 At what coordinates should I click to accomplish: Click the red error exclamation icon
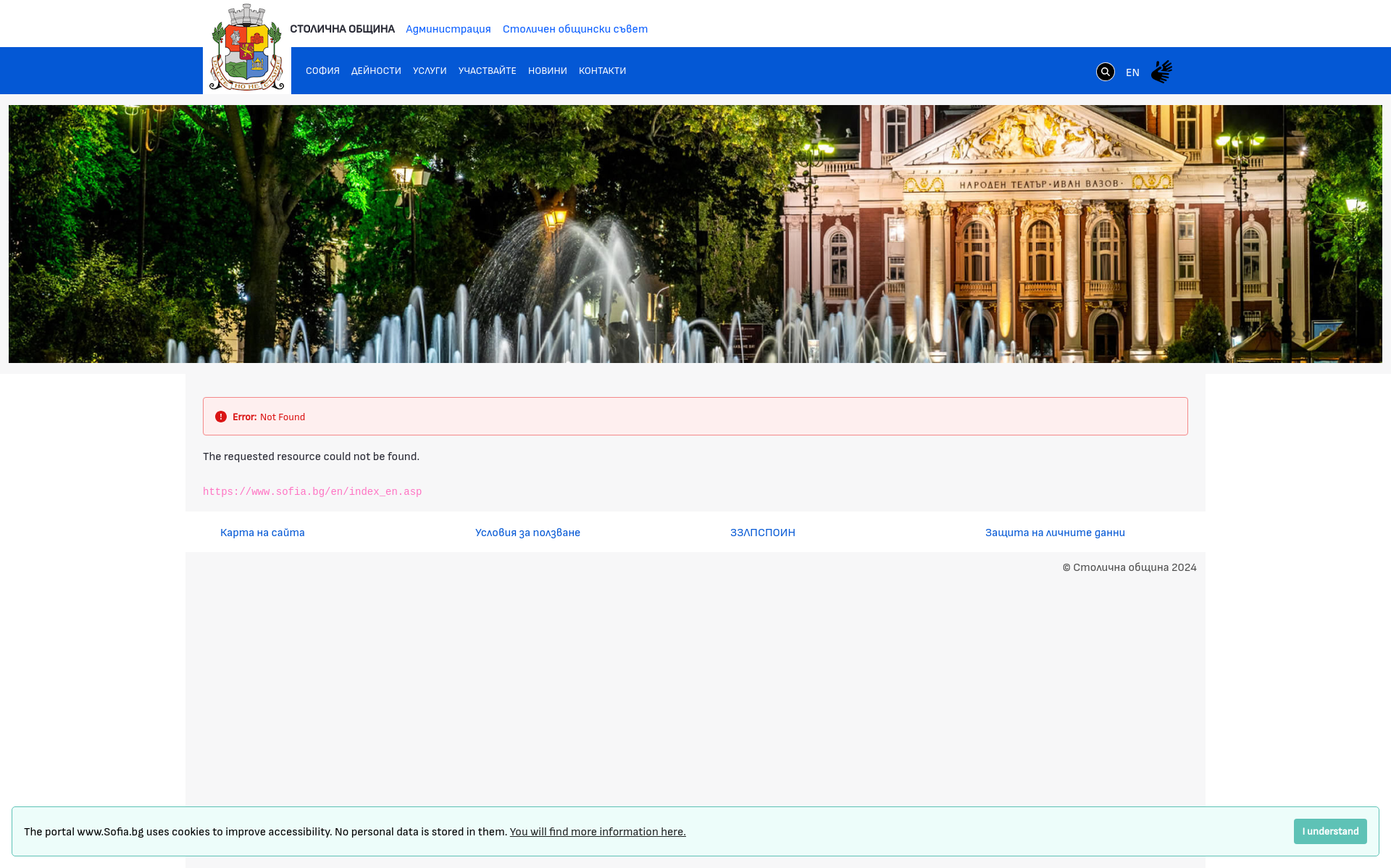click(x=221, y=417)
